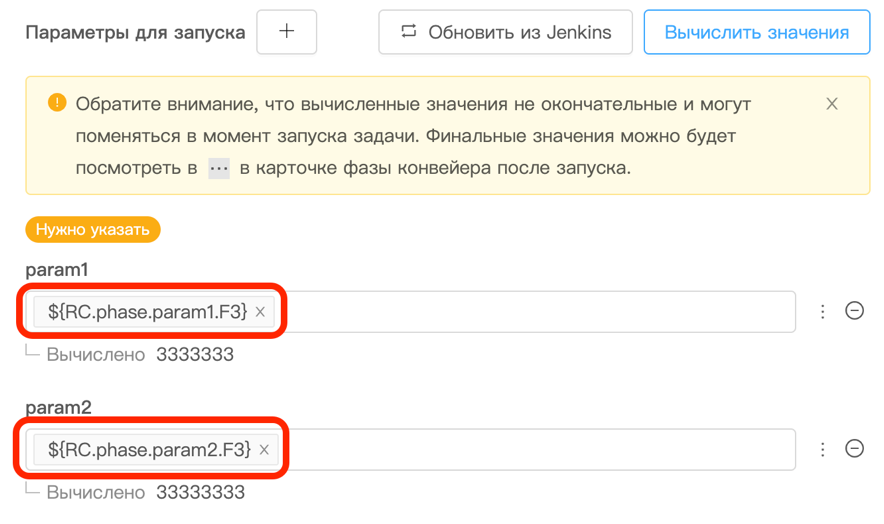The image size is (884, 524).
Task: Select the ${RC.phase.param2.F3} tag chip
Action: pyautogui.click(x=148, y=450)
